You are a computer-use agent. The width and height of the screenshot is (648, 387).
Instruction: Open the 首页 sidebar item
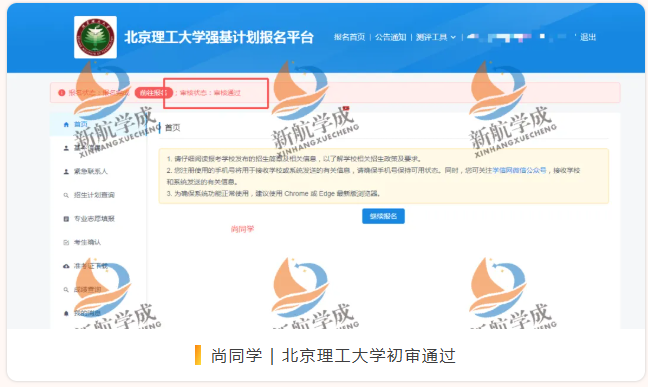[x=98, y=124]
